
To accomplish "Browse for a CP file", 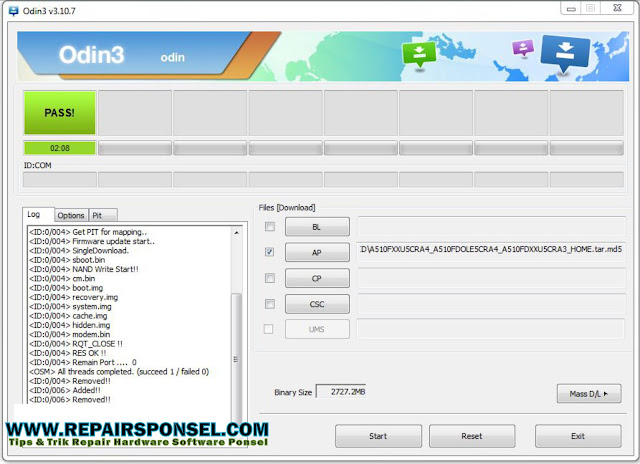I will click(x=317, y=278).
